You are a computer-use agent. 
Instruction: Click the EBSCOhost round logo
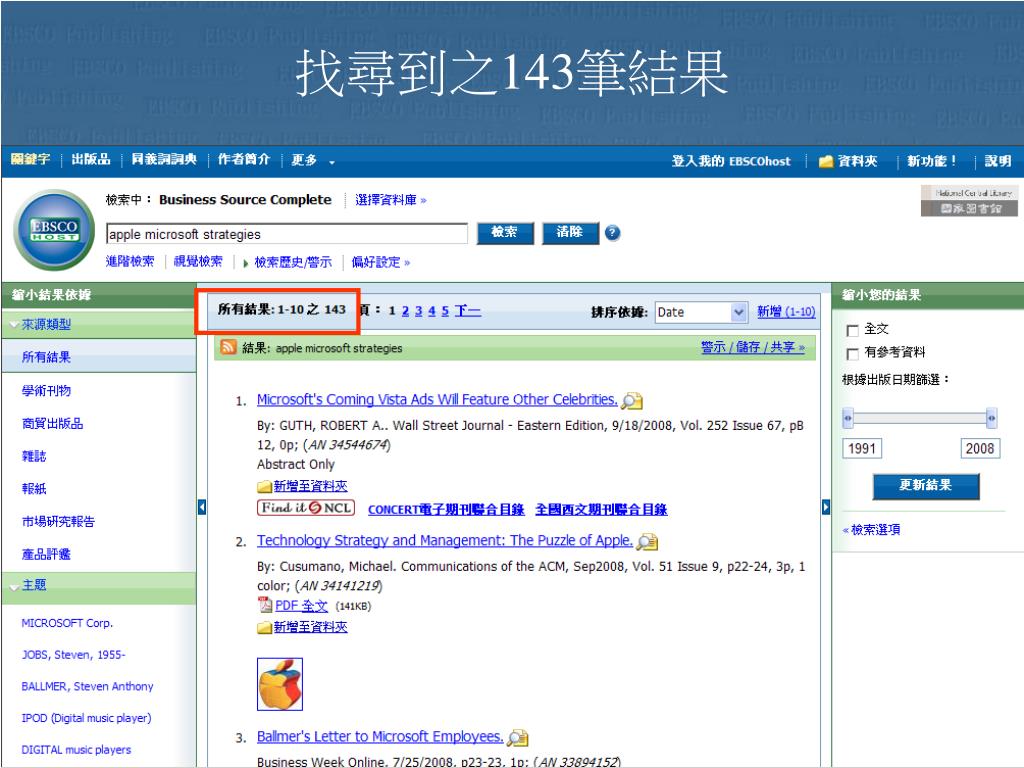click(x=55, y=230)
